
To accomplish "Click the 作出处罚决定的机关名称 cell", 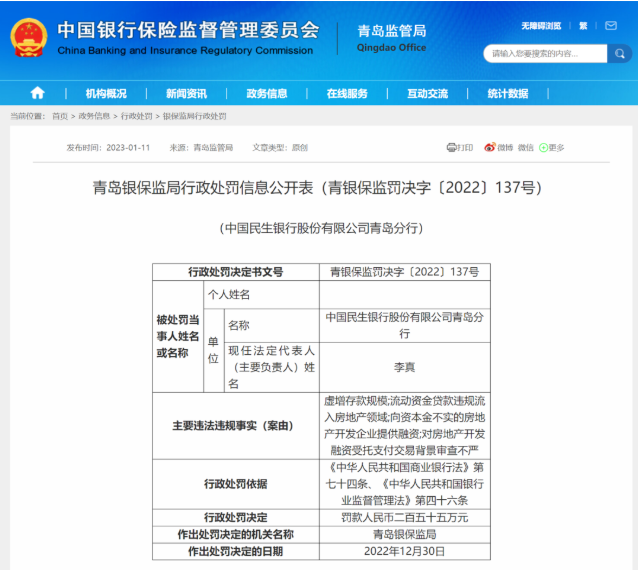I will pyautogui.click(x=236, y=534).
